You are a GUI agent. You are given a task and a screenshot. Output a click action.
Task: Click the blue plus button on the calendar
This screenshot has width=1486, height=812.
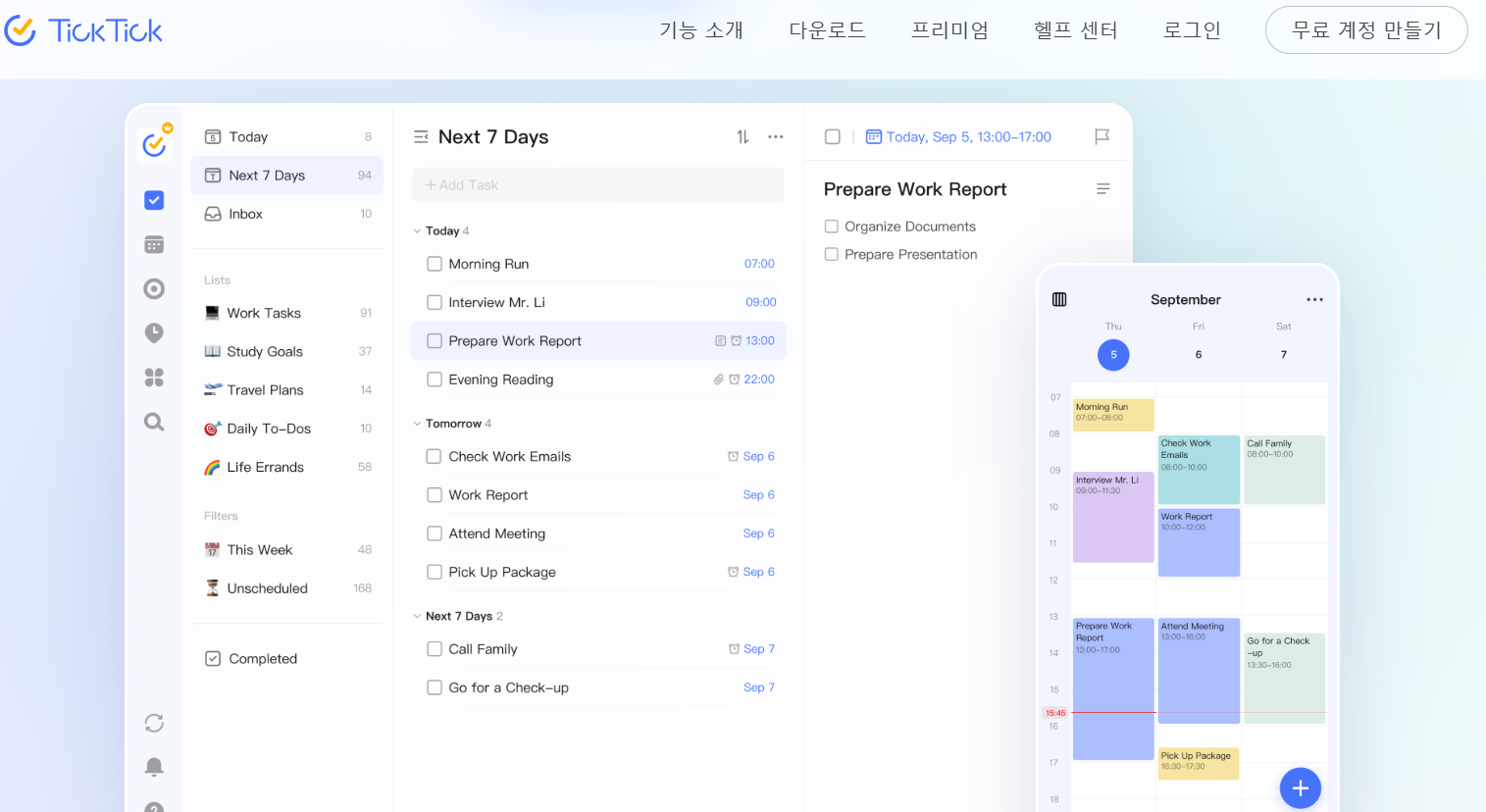(x=1300, y=787)
